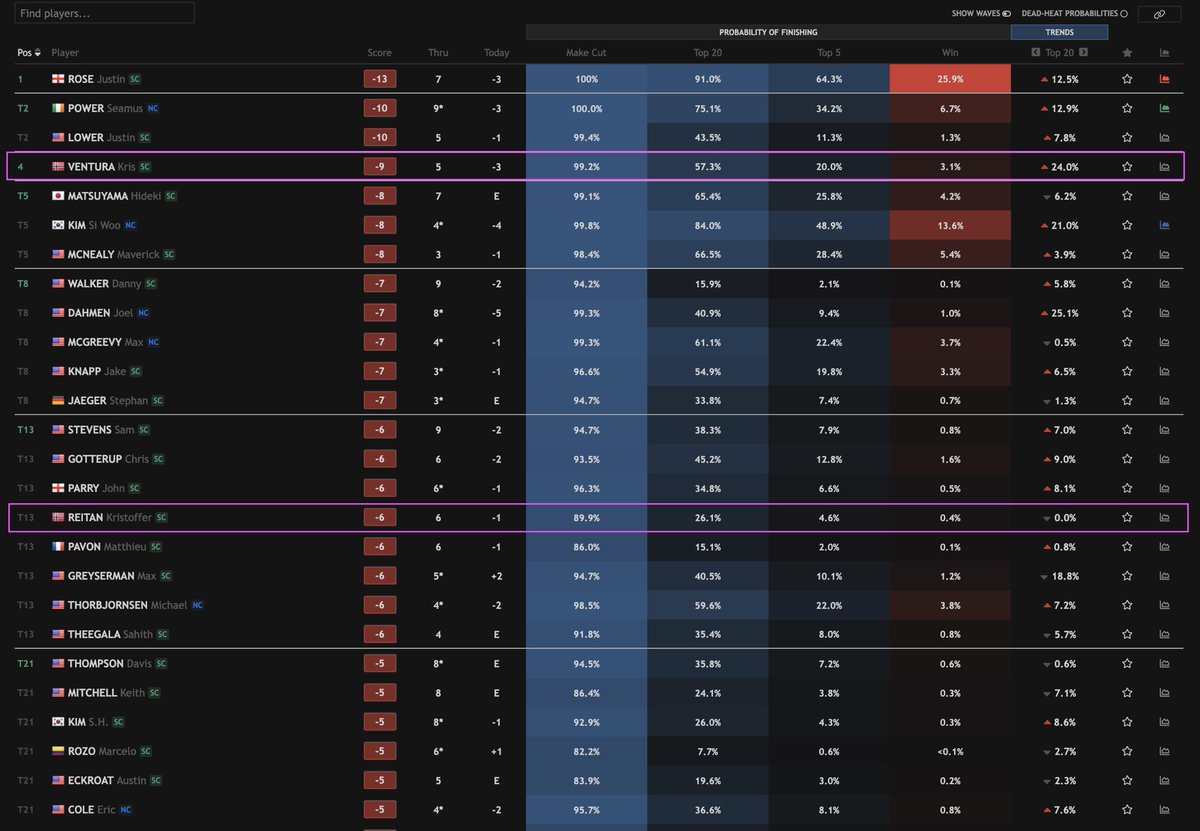The width and height of the screenshot is (1200, 831).
Task: Click KIM S.H. 92.9% make cut cell
Action: (x=586, y=722)
